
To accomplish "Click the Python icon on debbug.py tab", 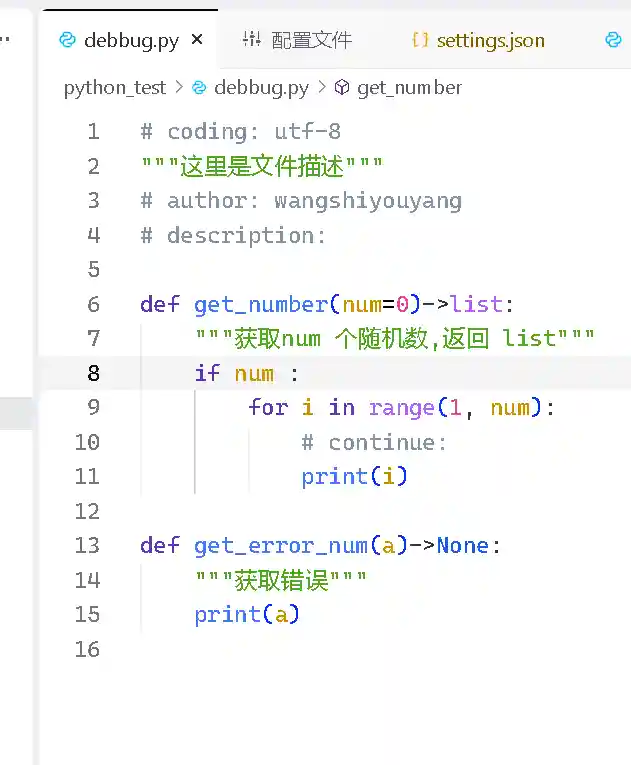I will (x=67, y=40).
